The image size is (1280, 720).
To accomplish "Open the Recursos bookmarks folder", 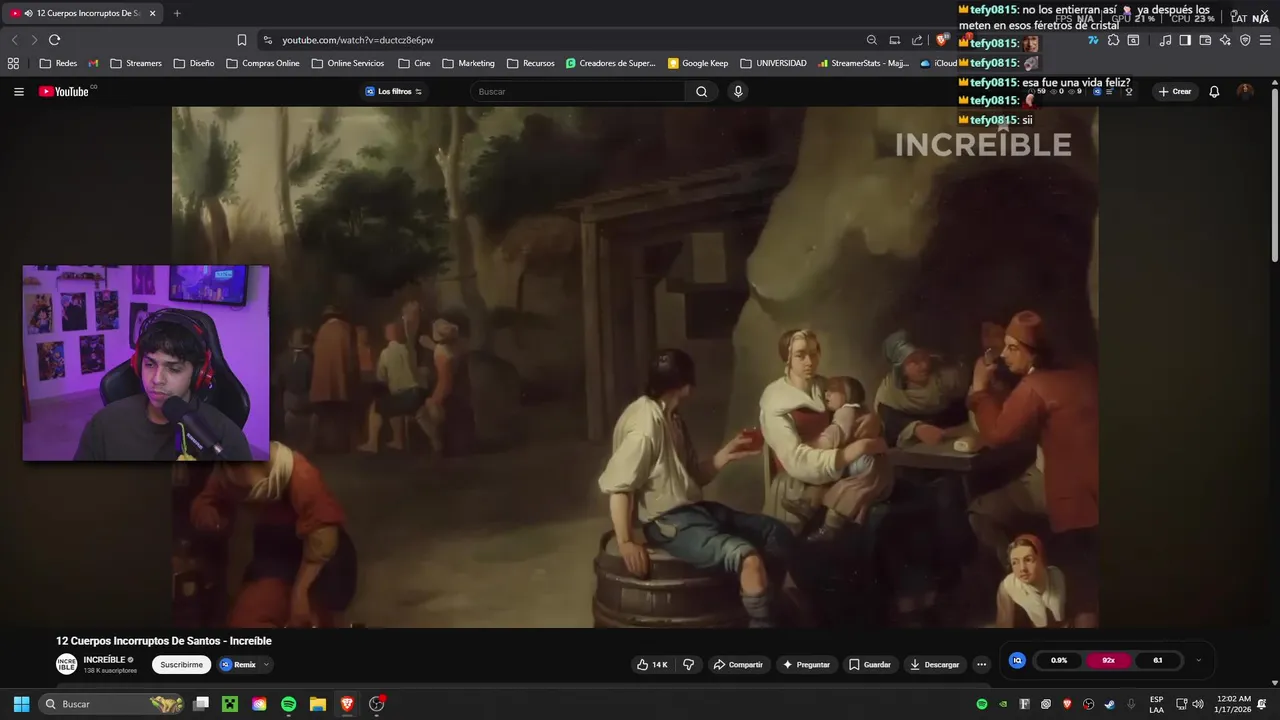I will pos(530,63).
